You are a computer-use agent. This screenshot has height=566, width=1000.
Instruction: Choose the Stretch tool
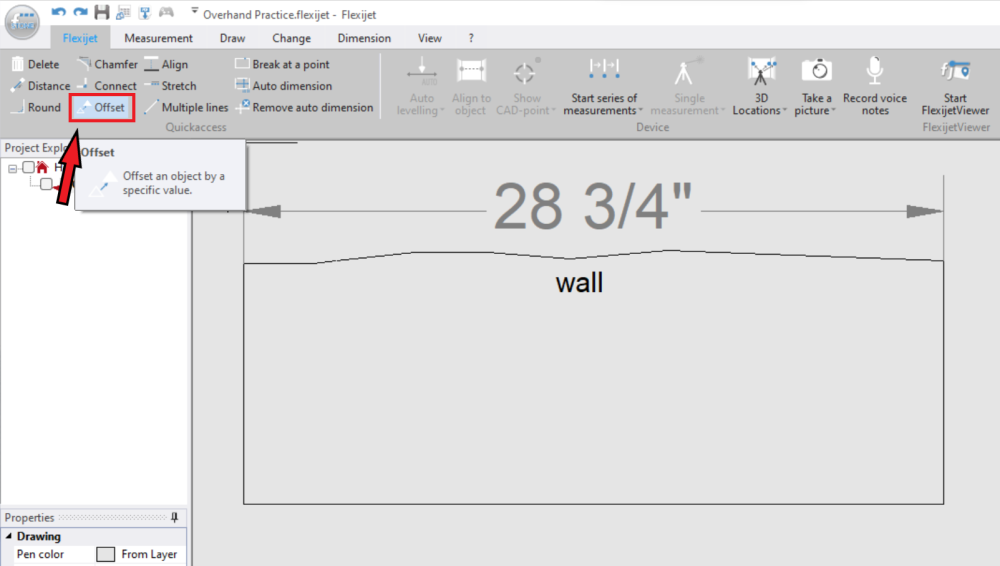(170, 86)
